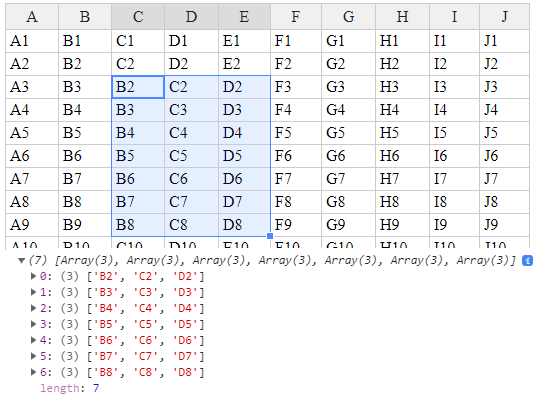Select column header I
537x397 pixels.
(454, 16)
